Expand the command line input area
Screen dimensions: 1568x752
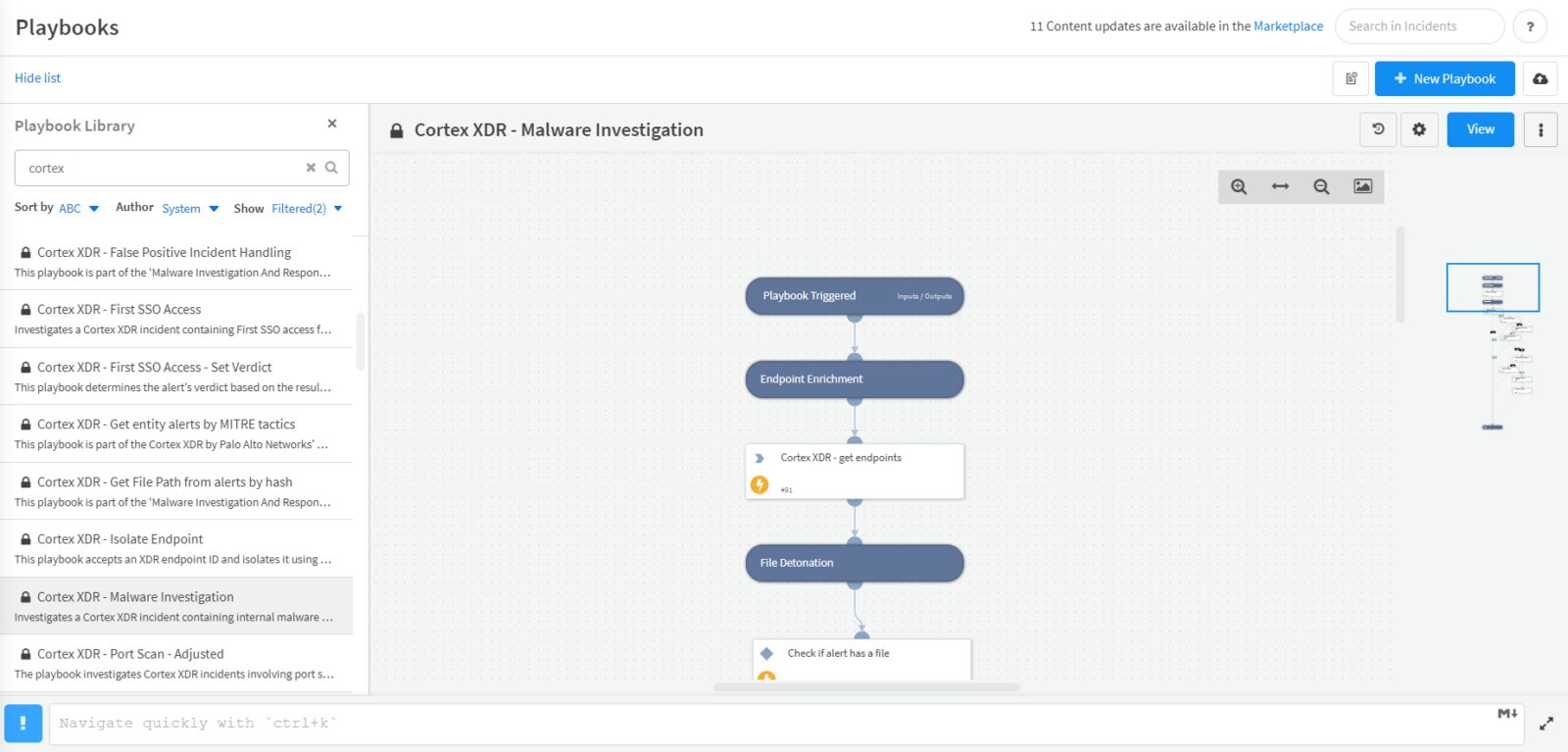click(1546, 724)
